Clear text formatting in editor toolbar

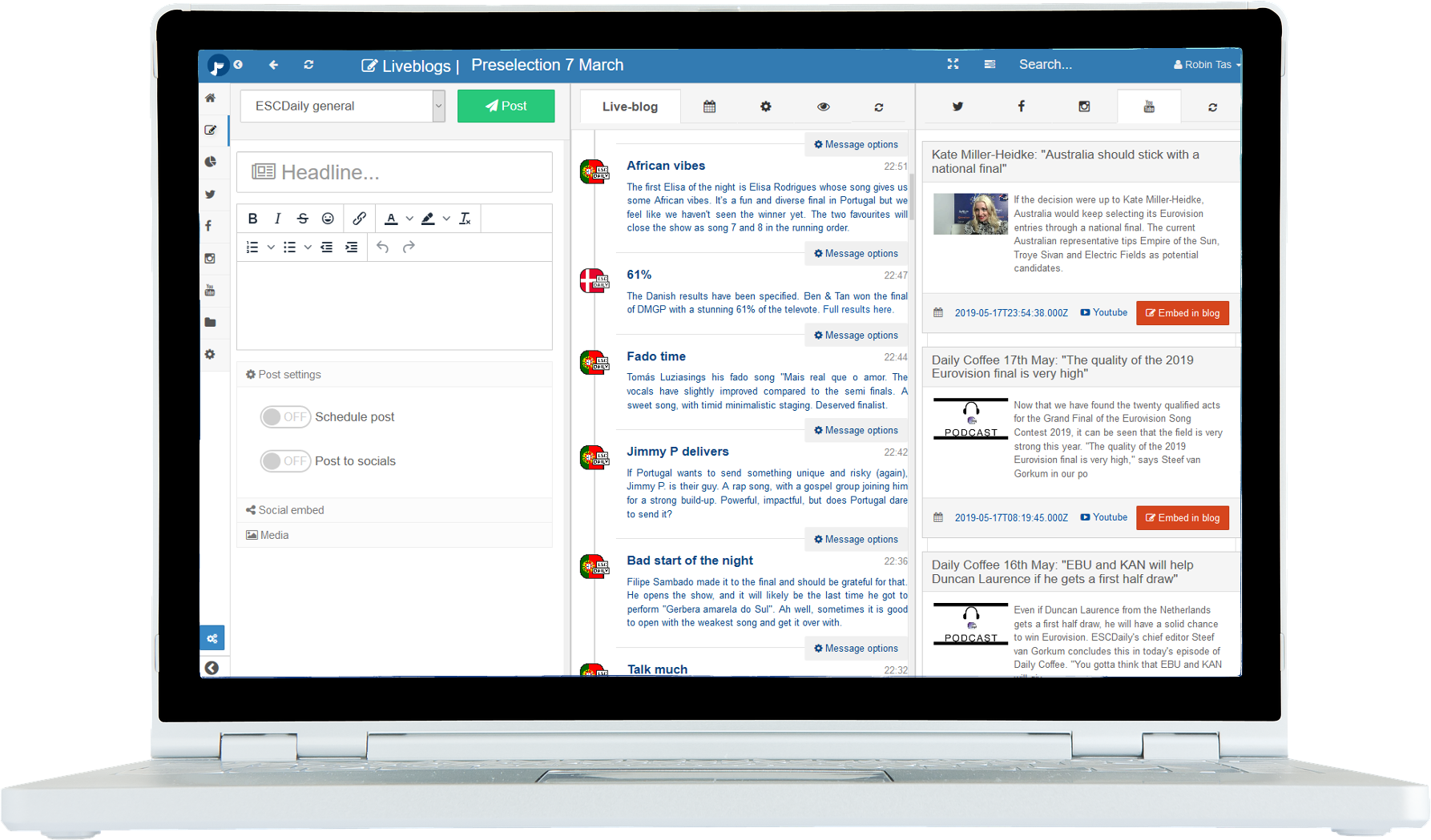coord(465,219)
